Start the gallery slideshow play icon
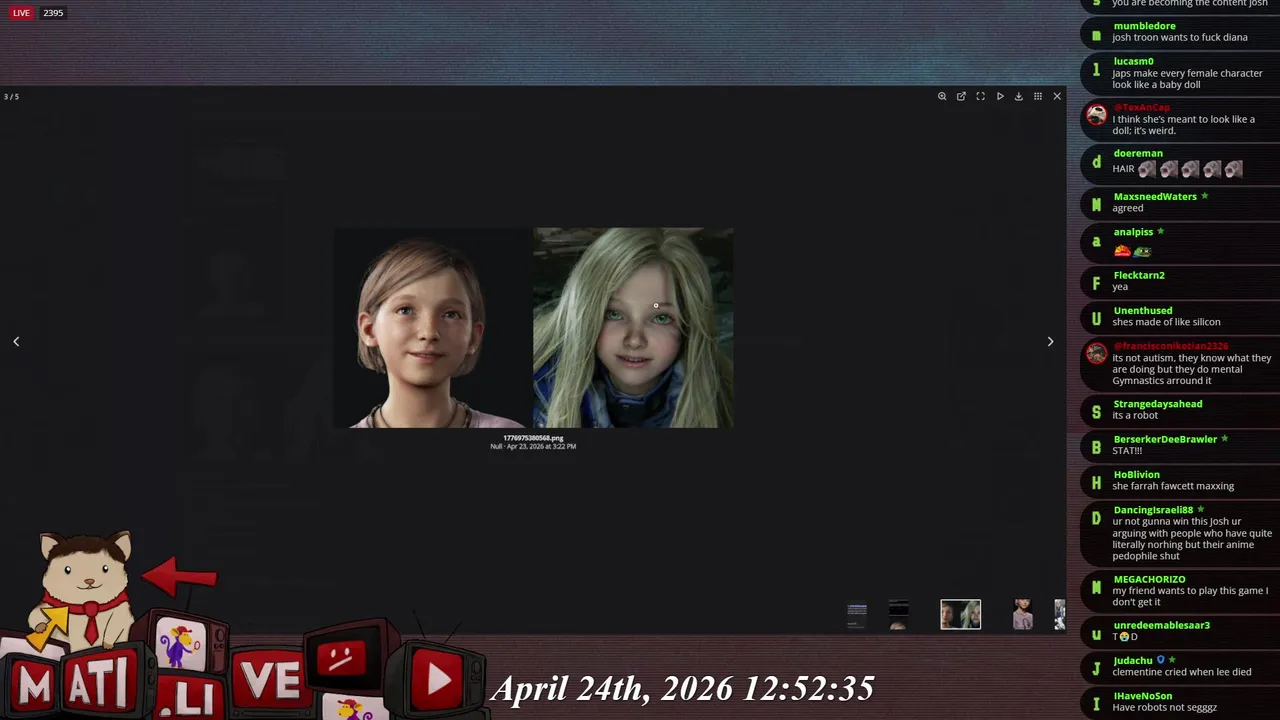 pyautogui.click(x=1000, y=96)
